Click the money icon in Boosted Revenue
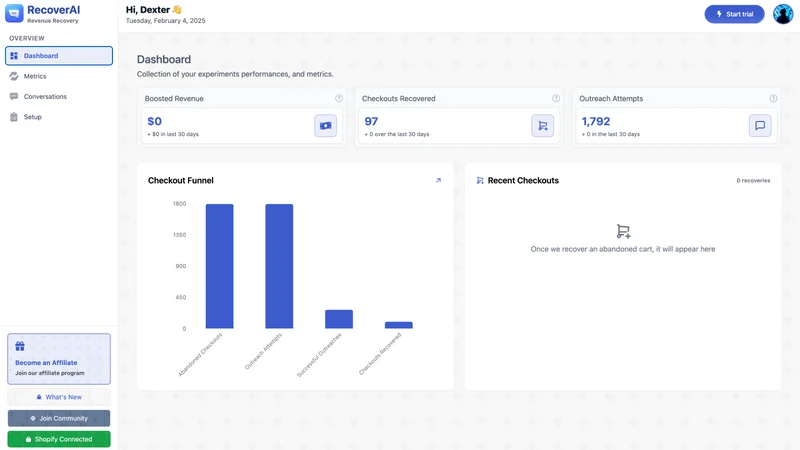This screenshot has height=450, width=800. [x=326, y=126]
